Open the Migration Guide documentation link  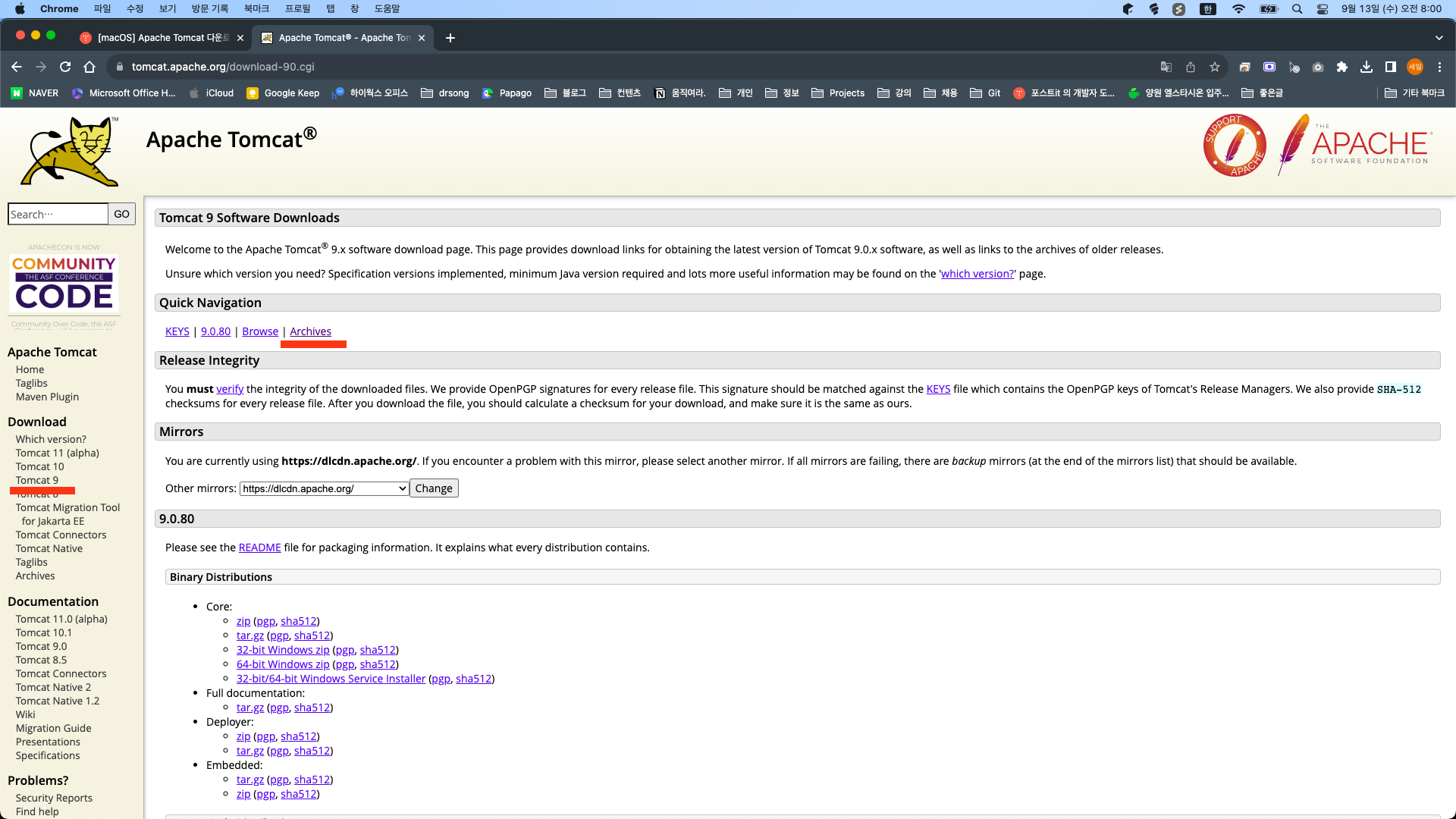click(54, 728)
